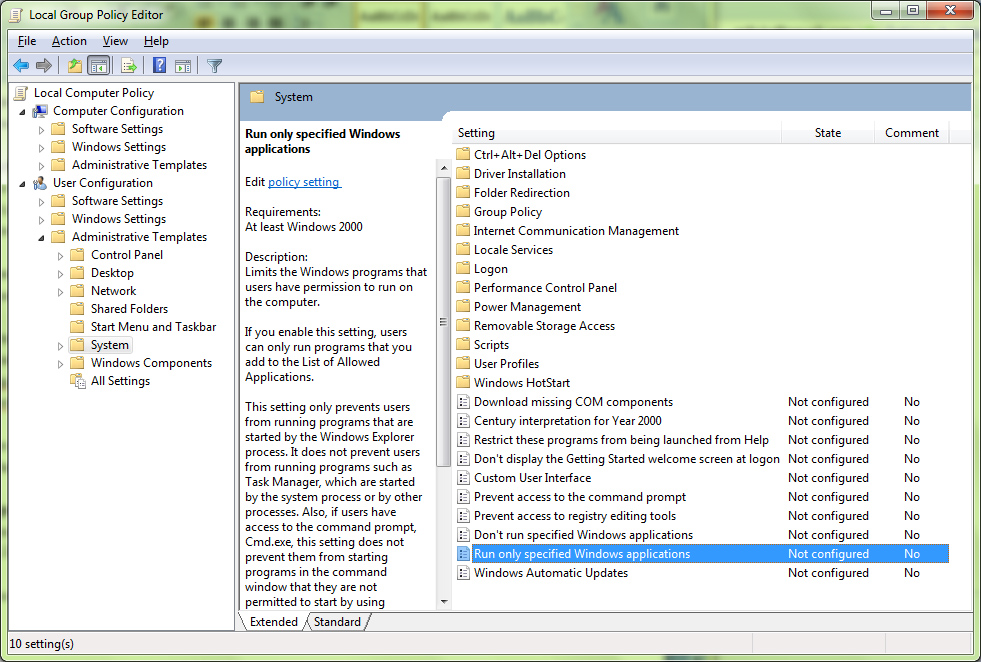Collapse Administrative Templates under User Configuration
The width and height of the screenshot is (981, 662).
tap(41, 238)
